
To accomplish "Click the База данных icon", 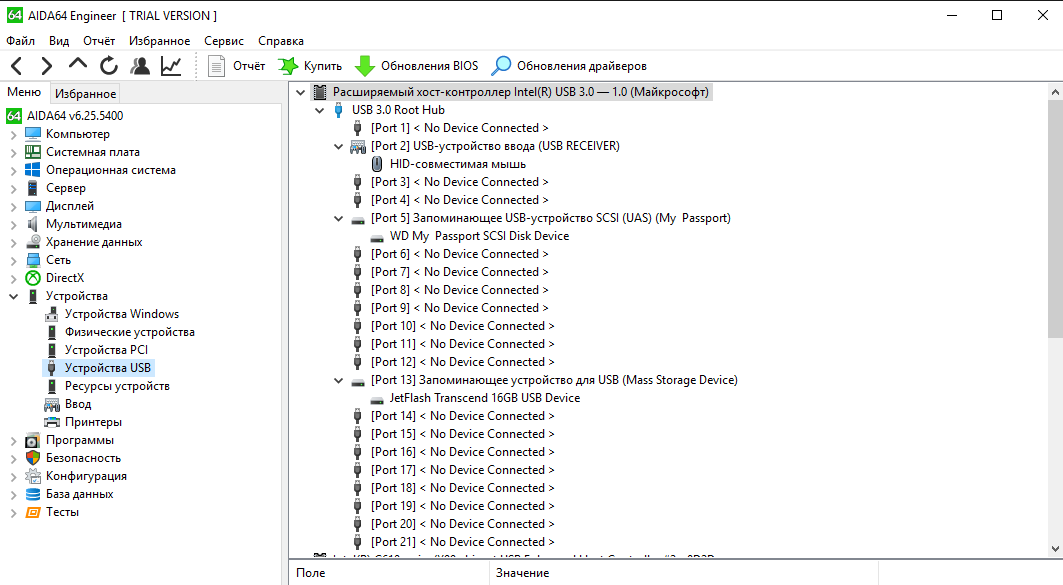I will (33, 494).
